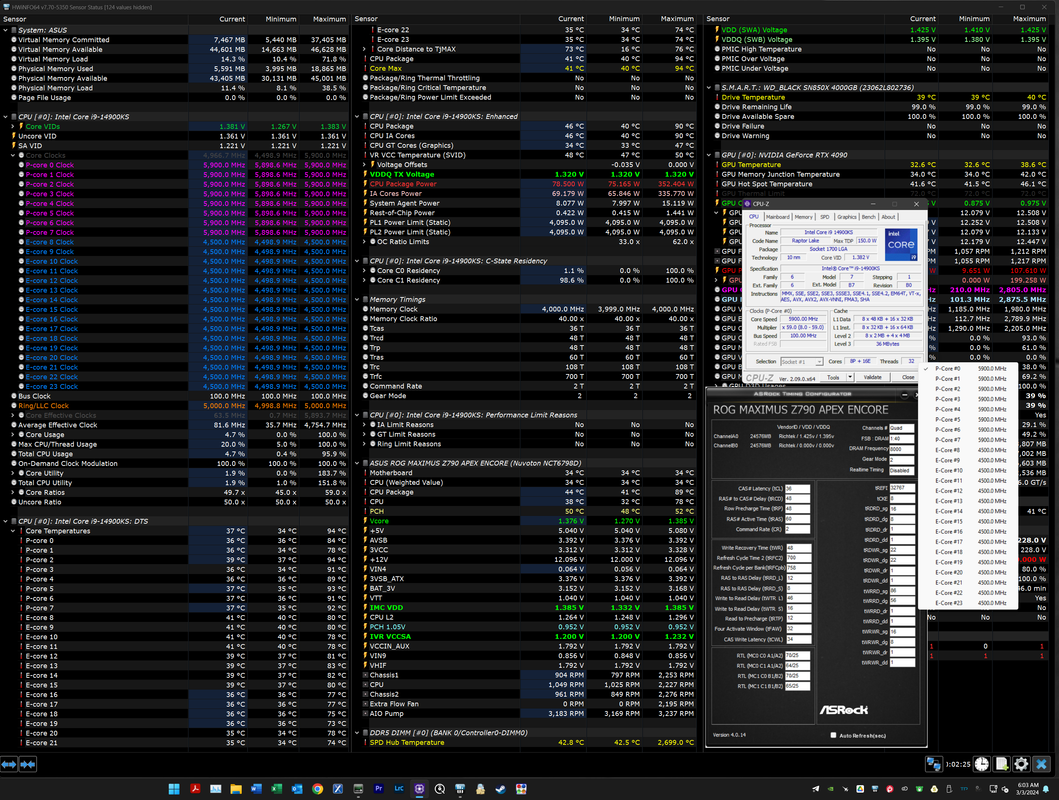
Task: Open Google Chrome from the taskbar
Action: click(317, 789)
